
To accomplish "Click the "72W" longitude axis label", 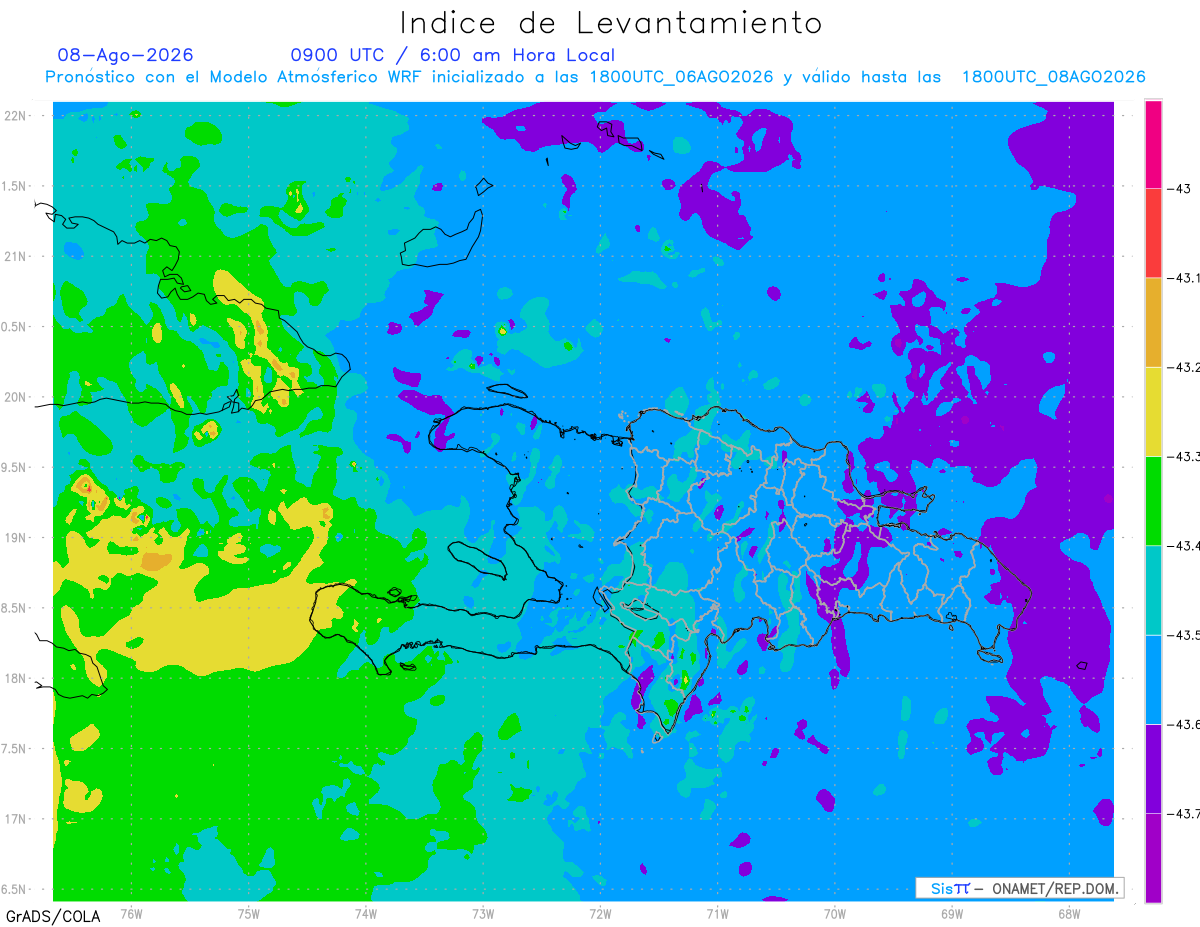I will [x=600, y=913].
